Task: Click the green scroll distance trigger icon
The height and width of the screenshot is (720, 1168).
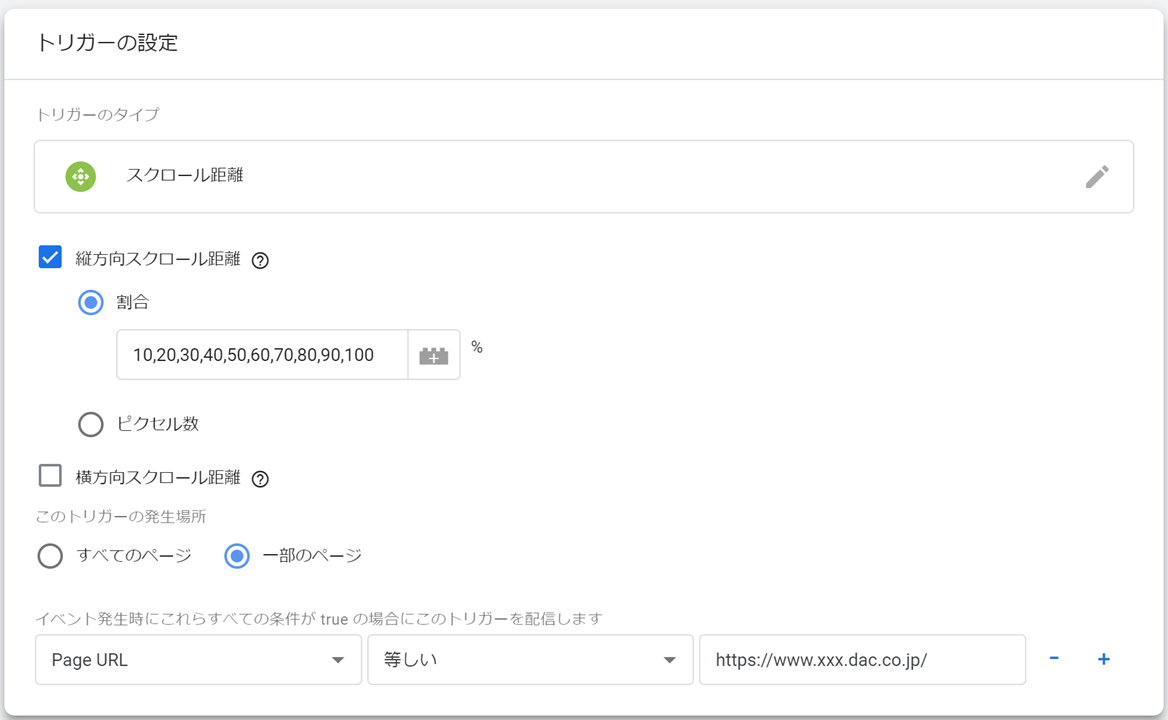Action: click(80, 176)
